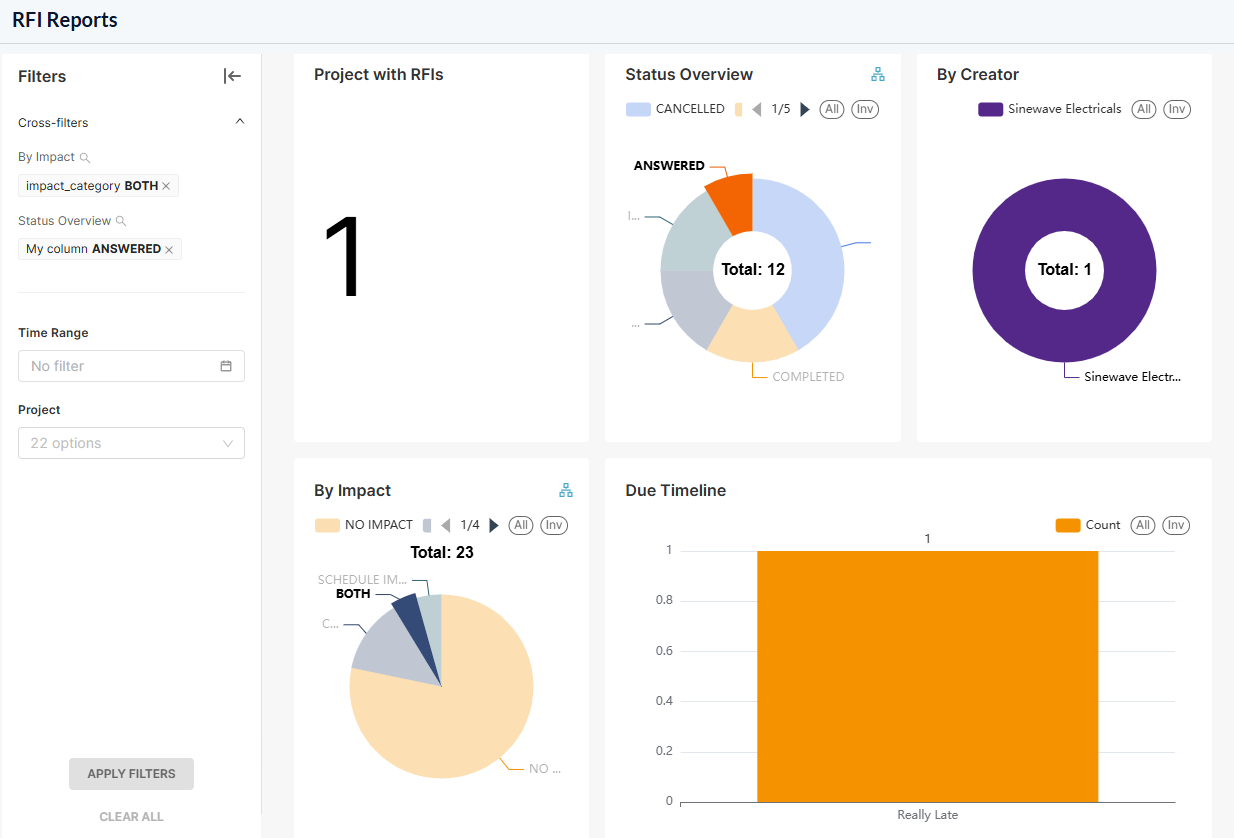Click the calendar icon in Time Range
The height and width of the screenshot is (838, 1234).
pos(226,366)
